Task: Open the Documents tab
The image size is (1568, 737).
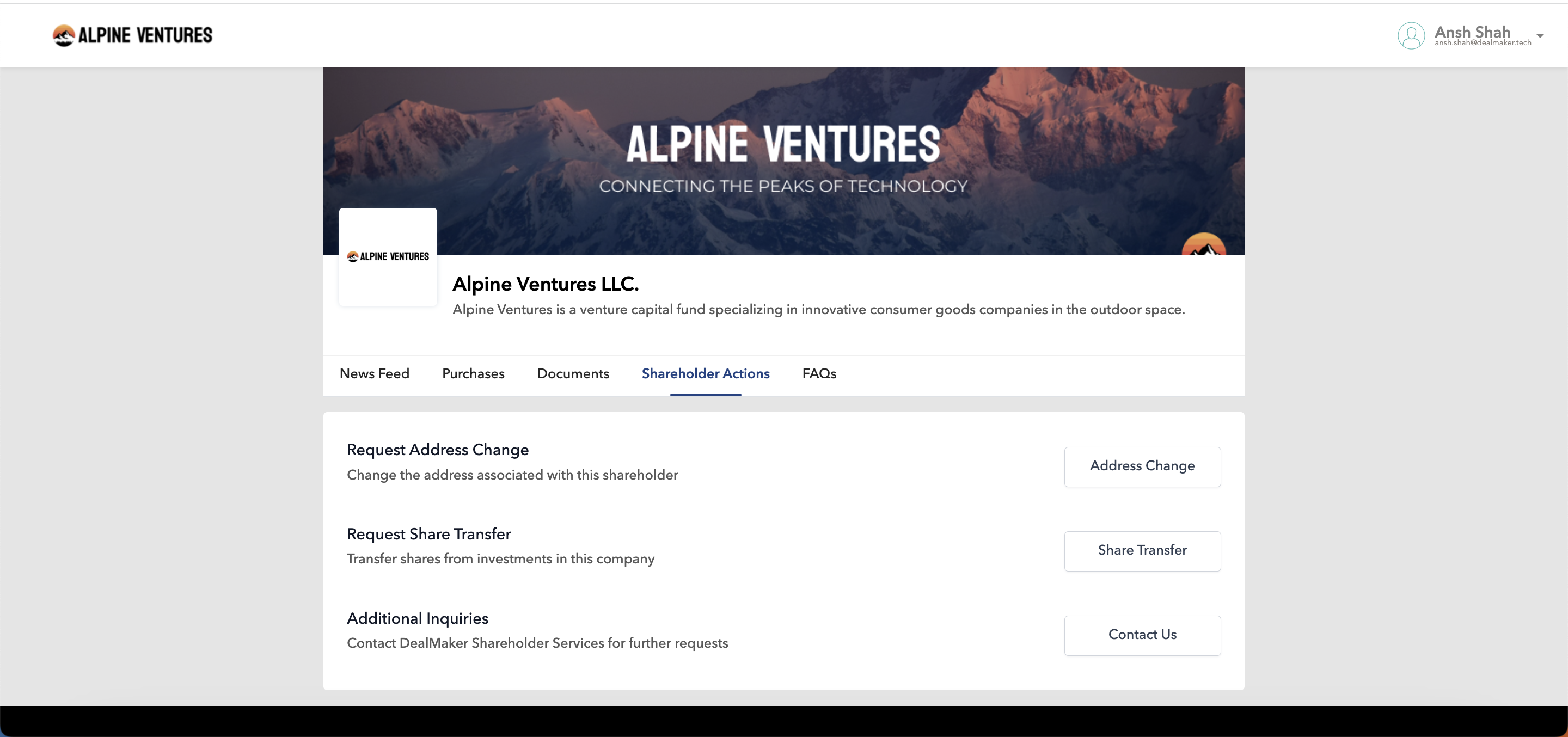Action: pyautogui.click(x=573, y=374)
